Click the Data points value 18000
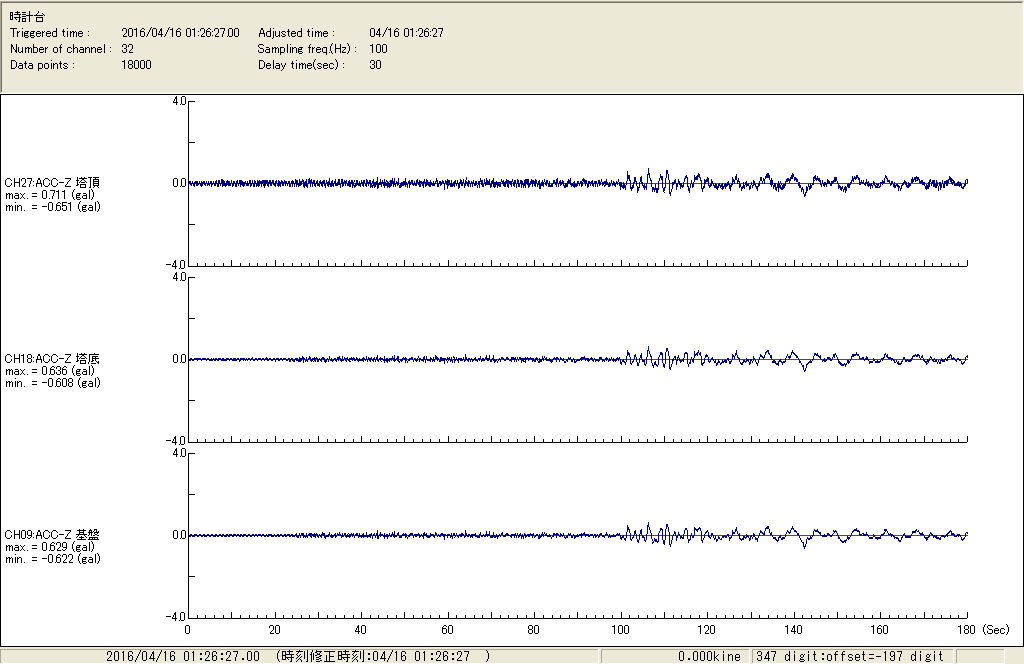 [136, 65]
